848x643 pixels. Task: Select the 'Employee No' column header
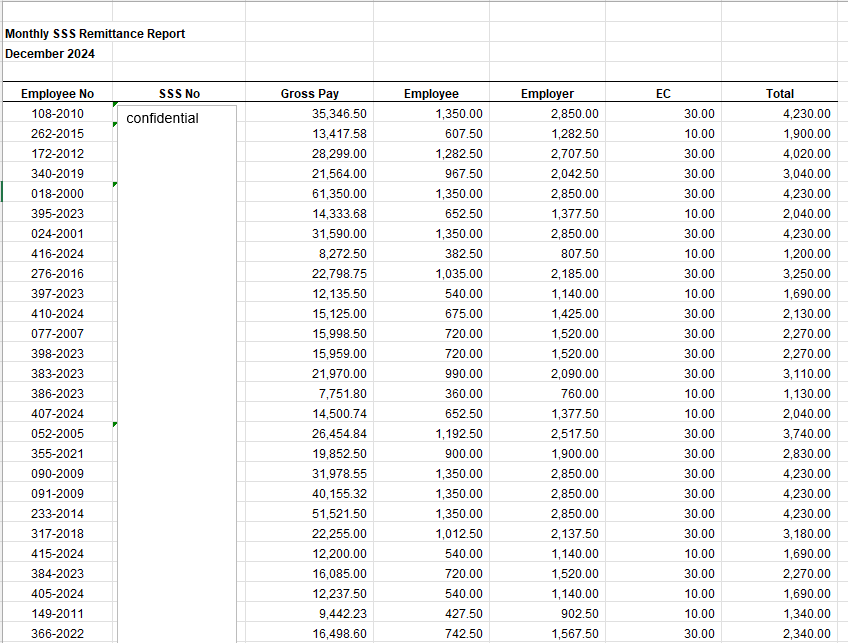tap(57, 94)
